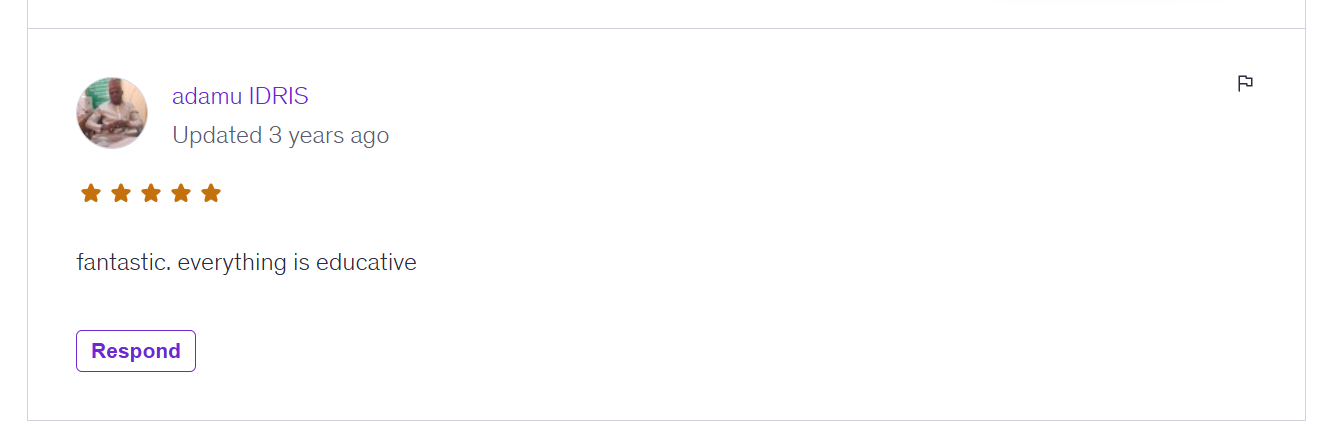Flag the review by adamu IDRIS
Screen dimensions: 1338x446
click(1245, 83)
